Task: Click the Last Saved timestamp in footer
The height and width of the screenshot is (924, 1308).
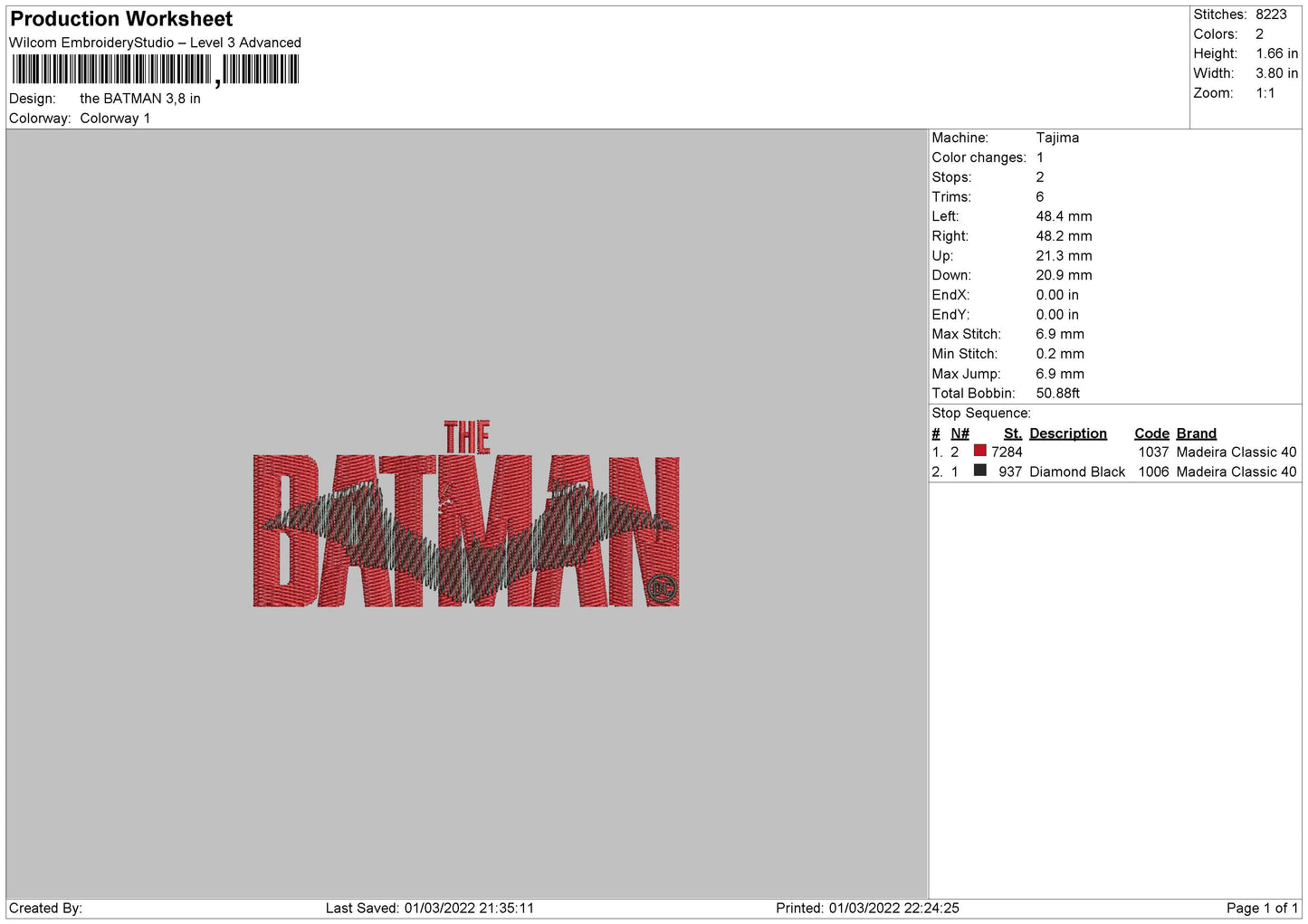Action: pyautogui.click(x=429, y=908)
